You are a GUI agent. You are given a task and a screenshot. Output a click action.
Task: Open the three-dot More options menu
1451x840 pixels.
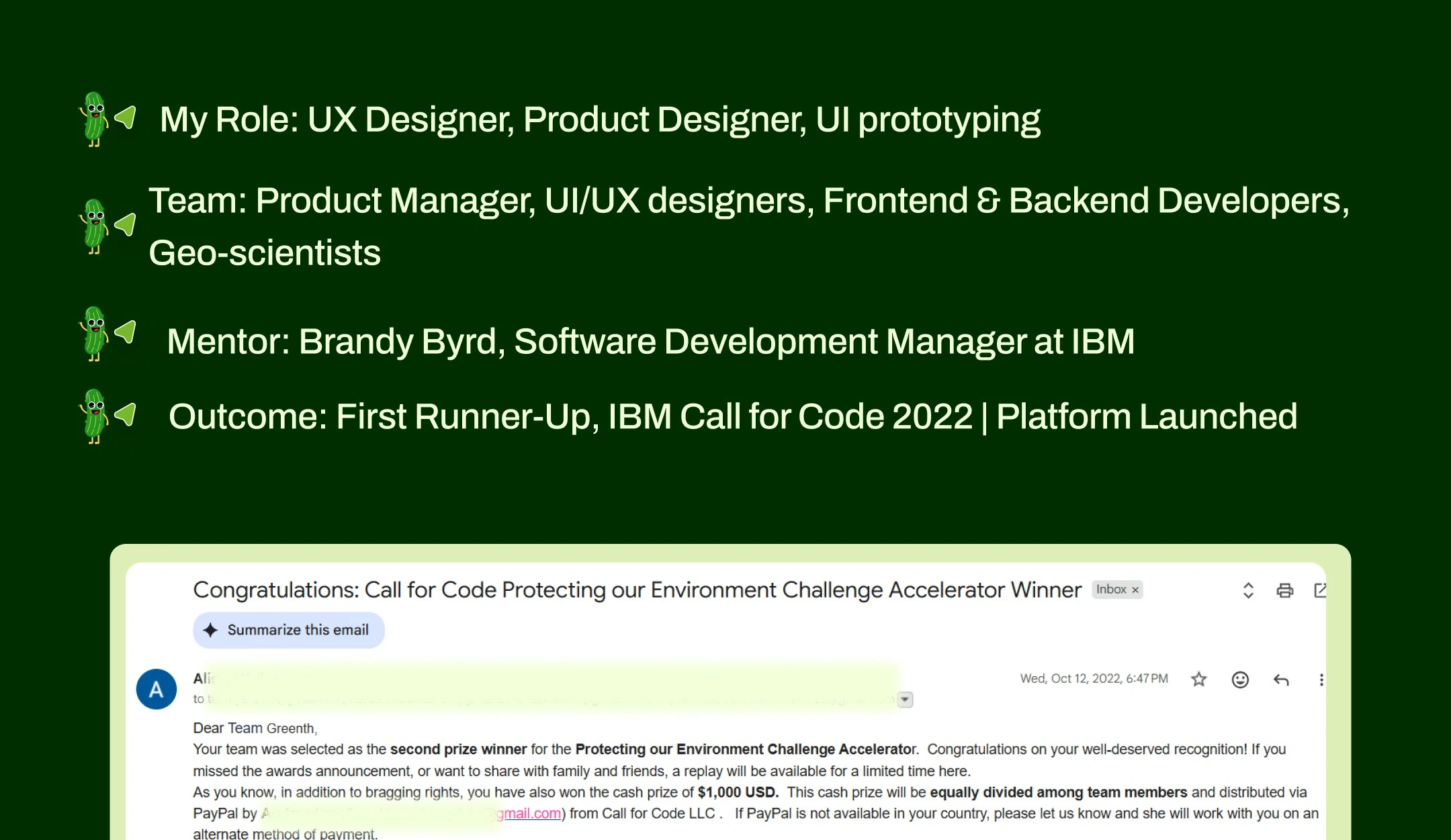pos(1321,680)
